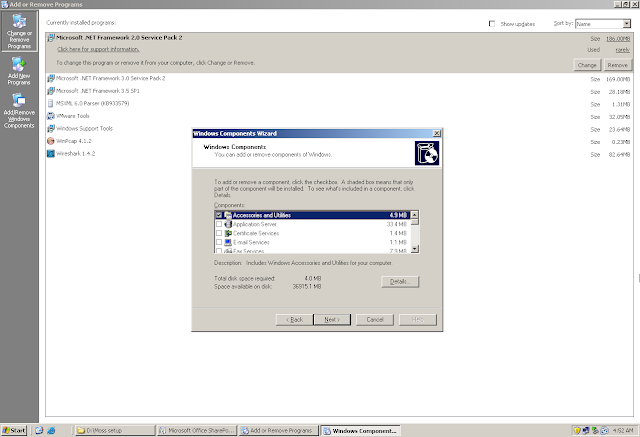Image resolution: width=640 pixels, height=437 pixels.
Task: Select WinPcap 4.1.2 entry
Action: [x=74, y=141]
